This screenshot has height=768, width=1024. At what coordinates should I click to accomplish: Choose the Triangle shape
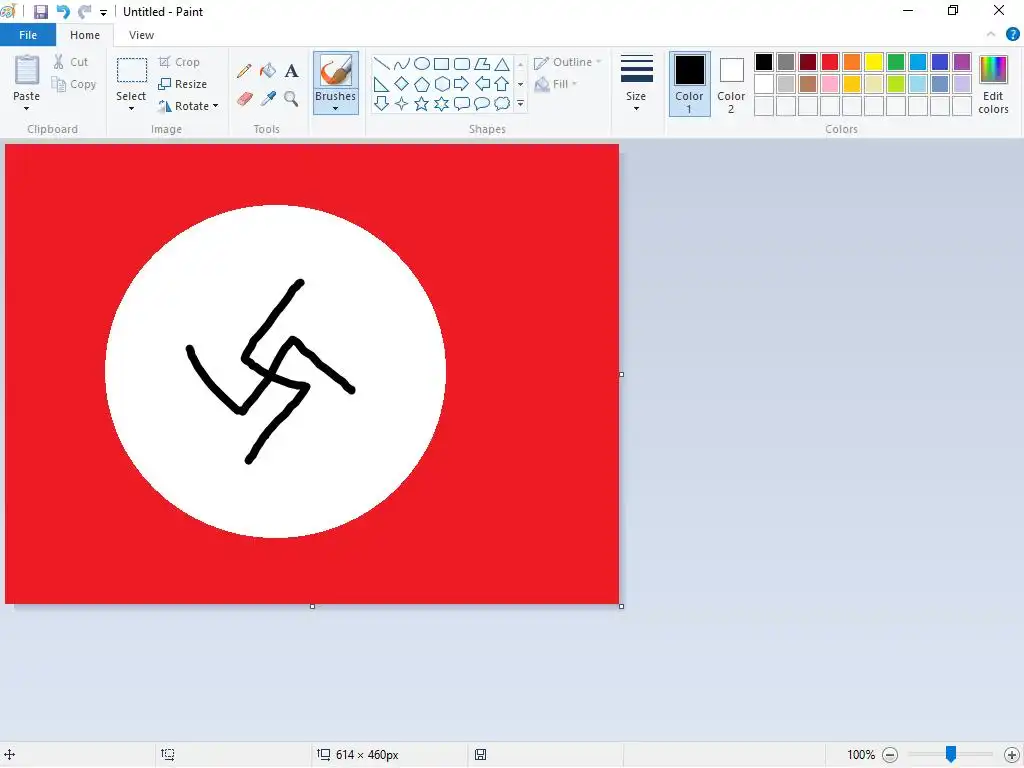tap(502, 64)
